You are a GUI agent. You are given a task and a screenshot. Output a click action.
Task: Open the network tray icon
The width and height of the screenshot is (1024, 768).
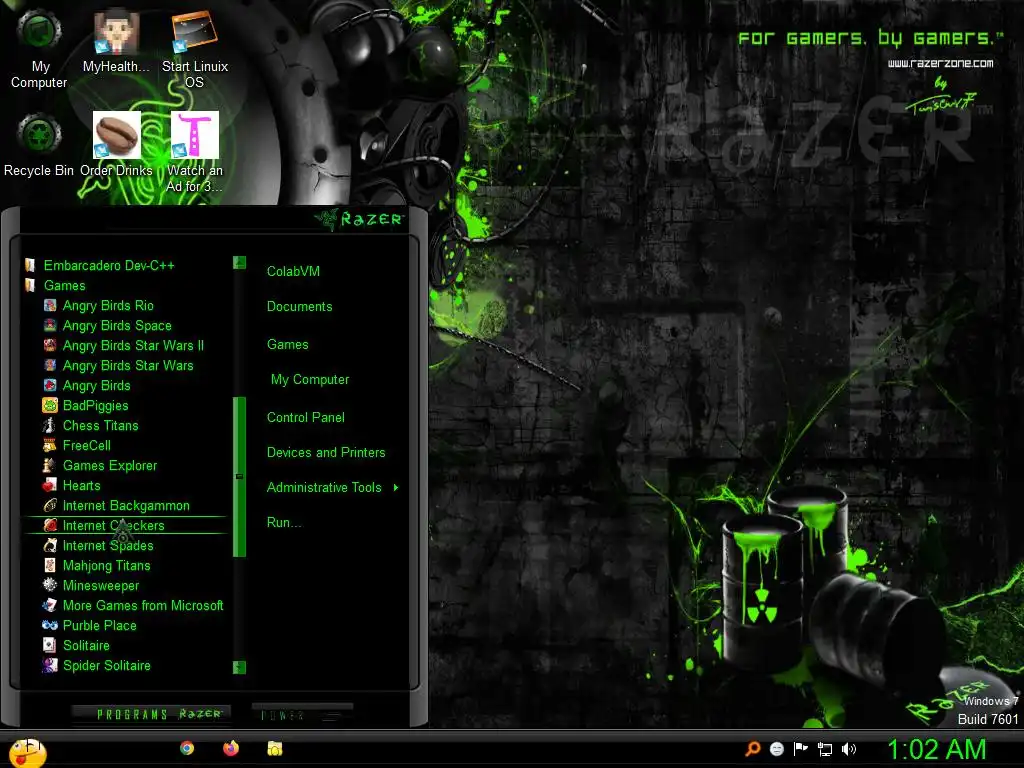coord(825,749)
